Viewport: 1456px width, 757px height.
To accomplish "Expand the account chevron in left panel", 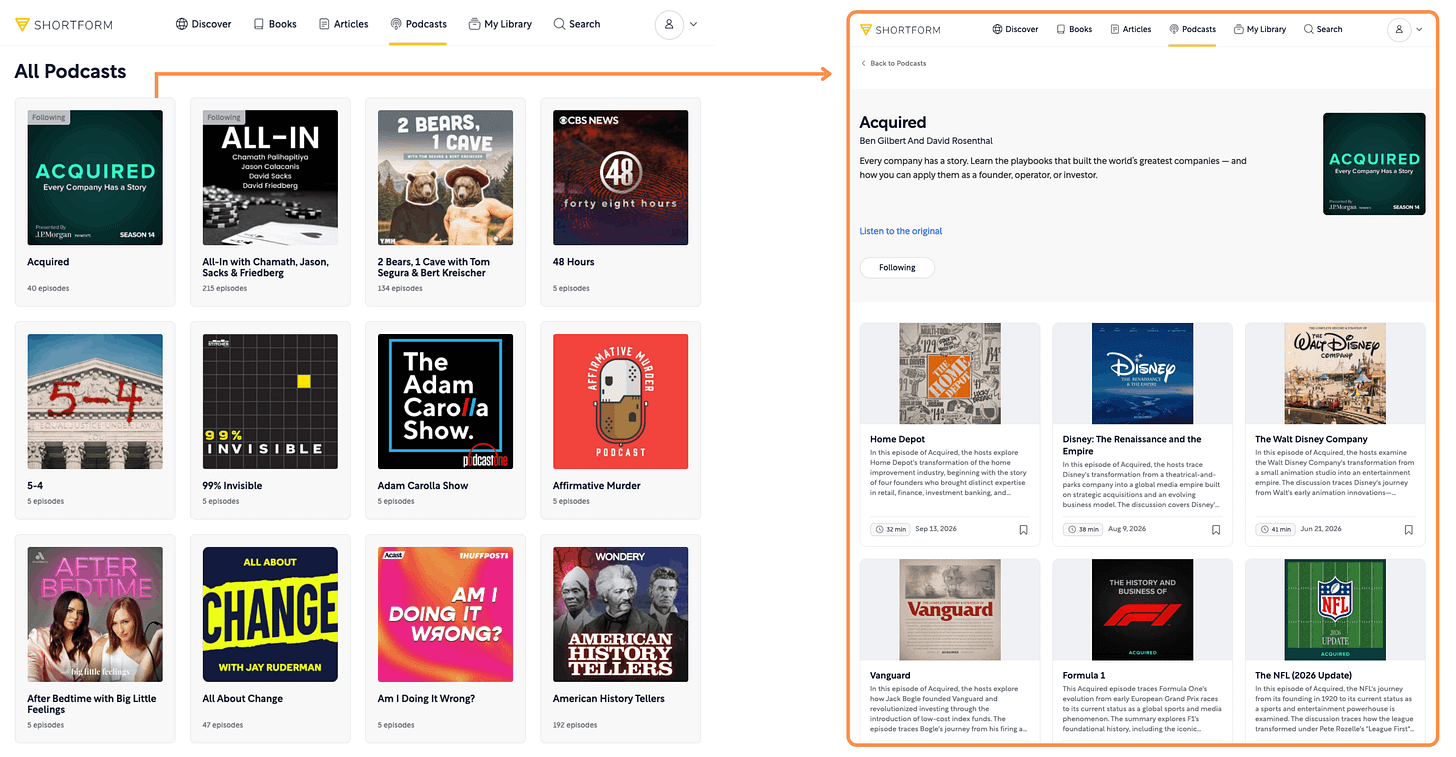I will 693,24.
